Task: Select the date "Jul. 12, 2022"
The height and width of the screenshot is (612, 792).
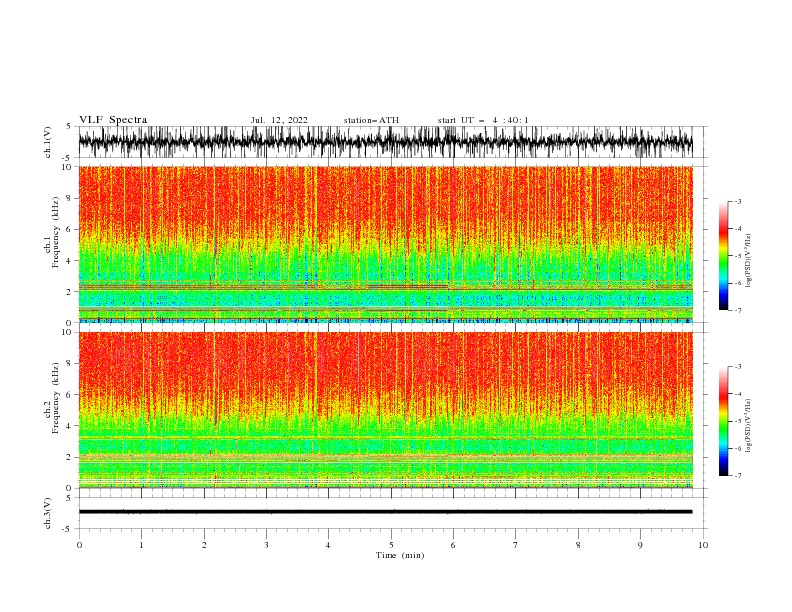Action: tap(279, 120)
